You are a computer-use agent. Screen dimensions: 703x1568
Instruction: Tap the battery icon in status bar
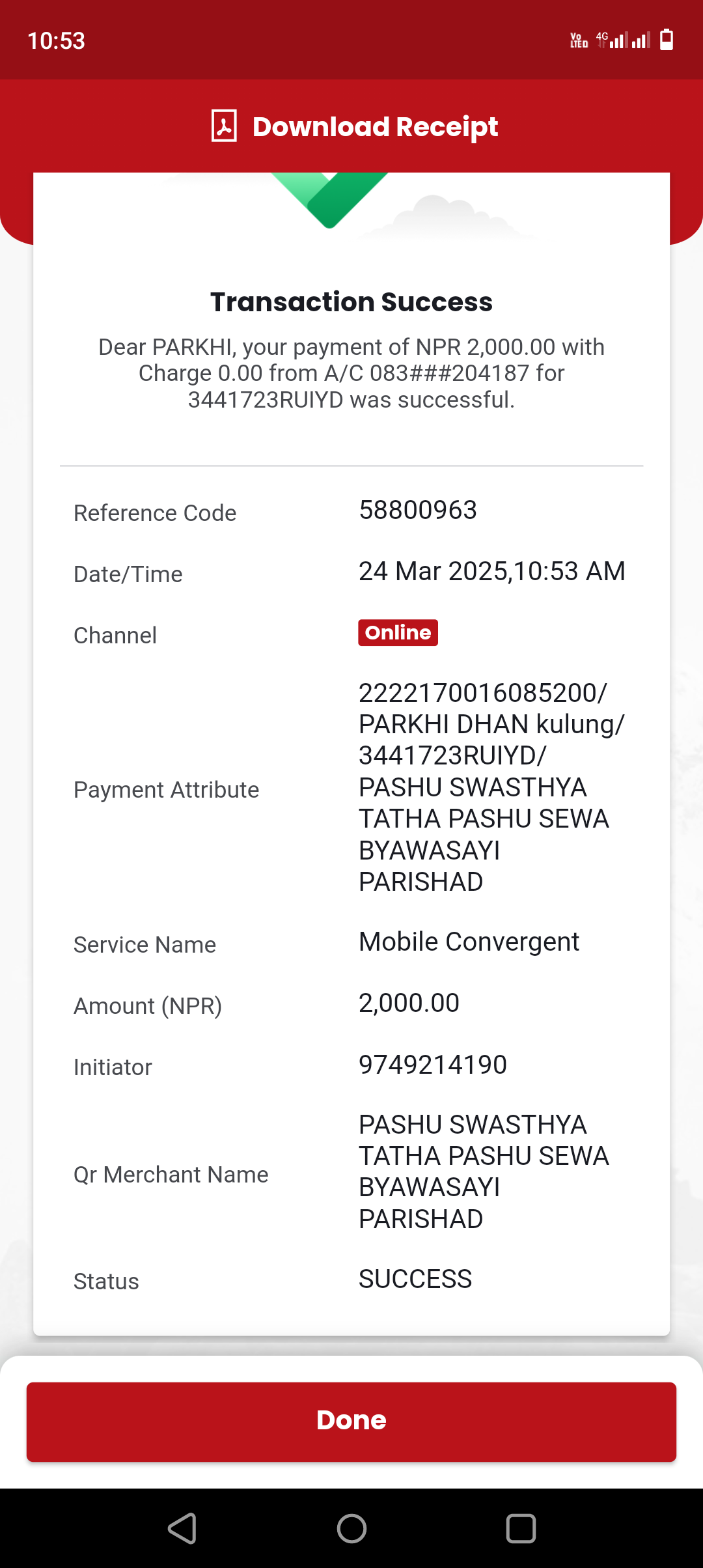point(667,40)
